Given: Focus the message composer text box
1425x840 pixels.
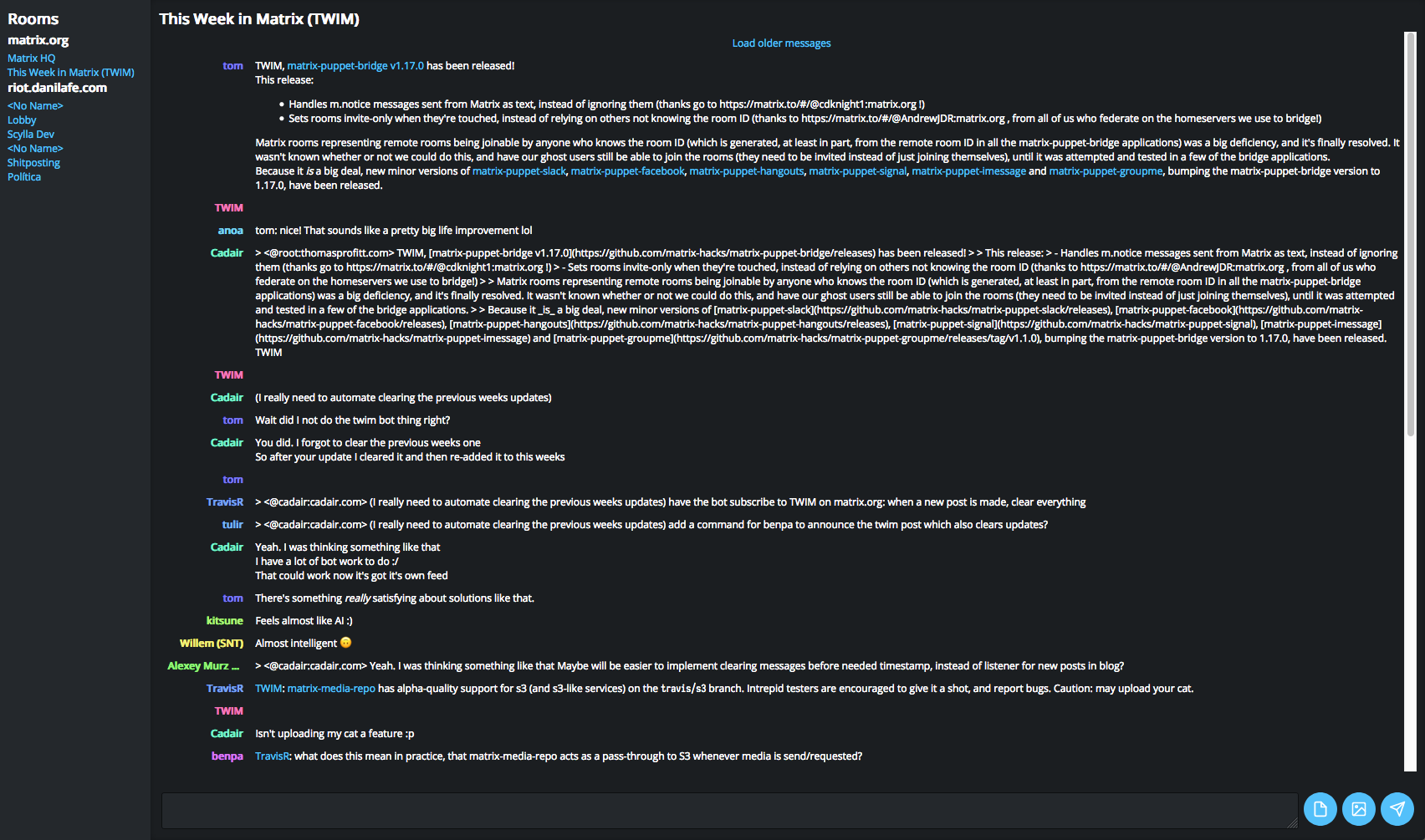Looking at the screenshot, I should click(728, 811).
